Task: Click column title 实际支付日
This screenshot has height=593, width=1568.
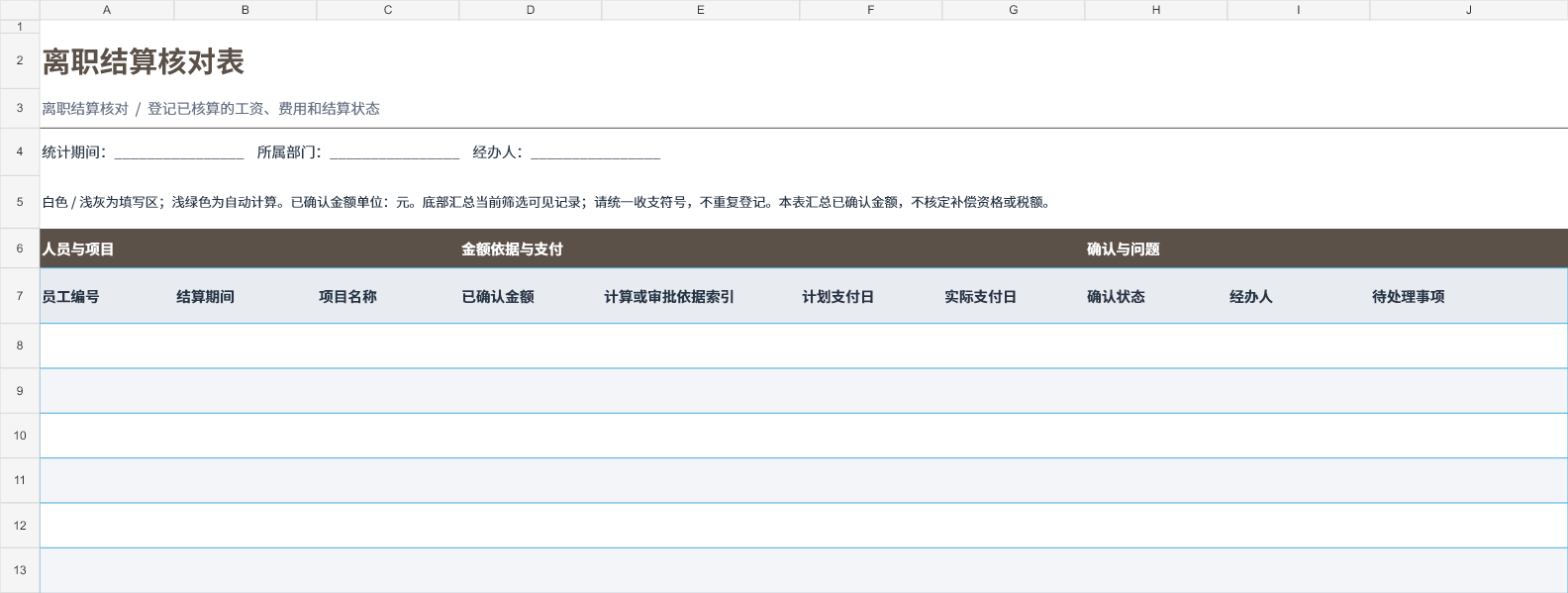Action: coord(981,297)
